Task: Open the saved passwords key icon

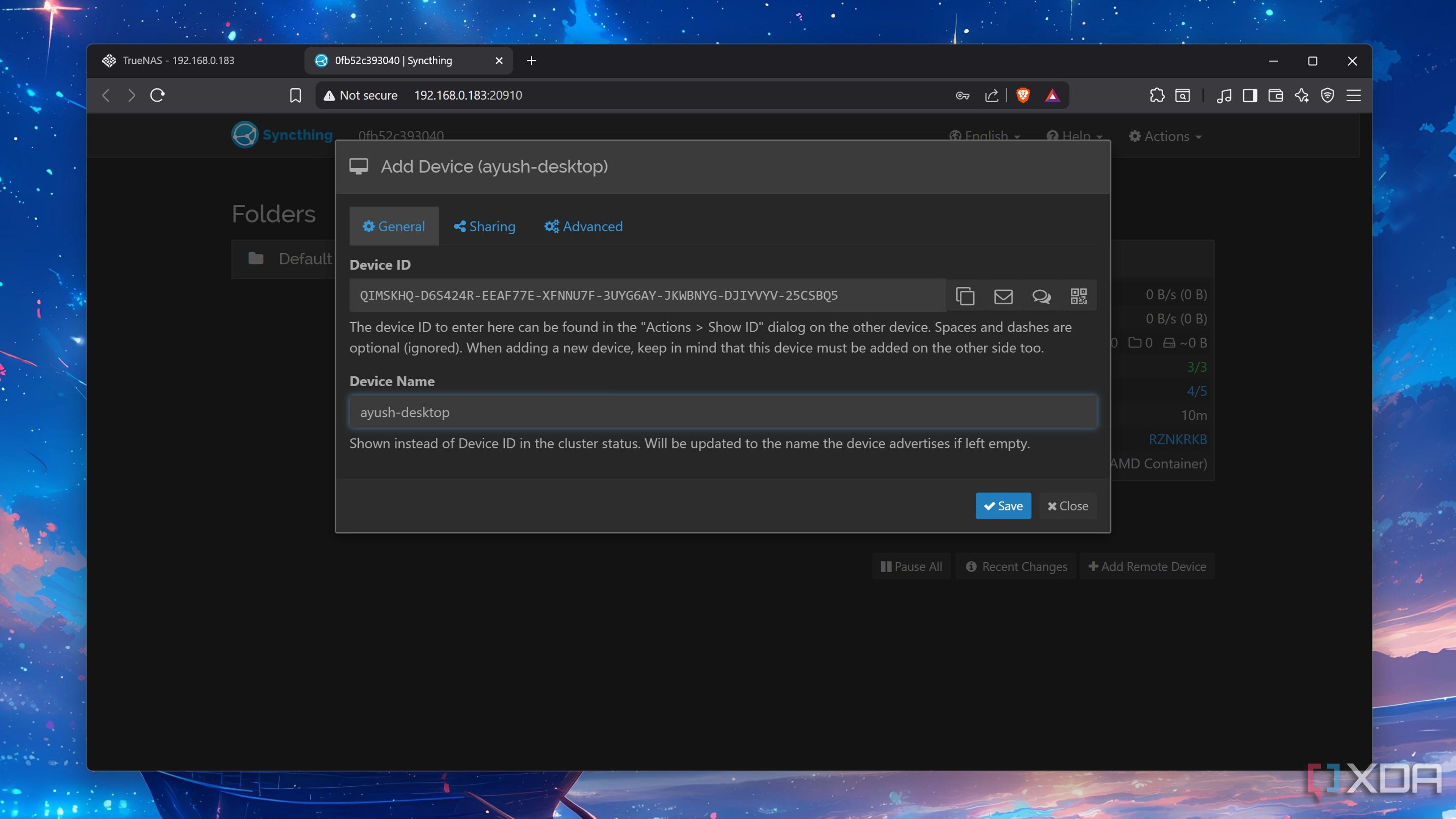Action: coord(963,96)
